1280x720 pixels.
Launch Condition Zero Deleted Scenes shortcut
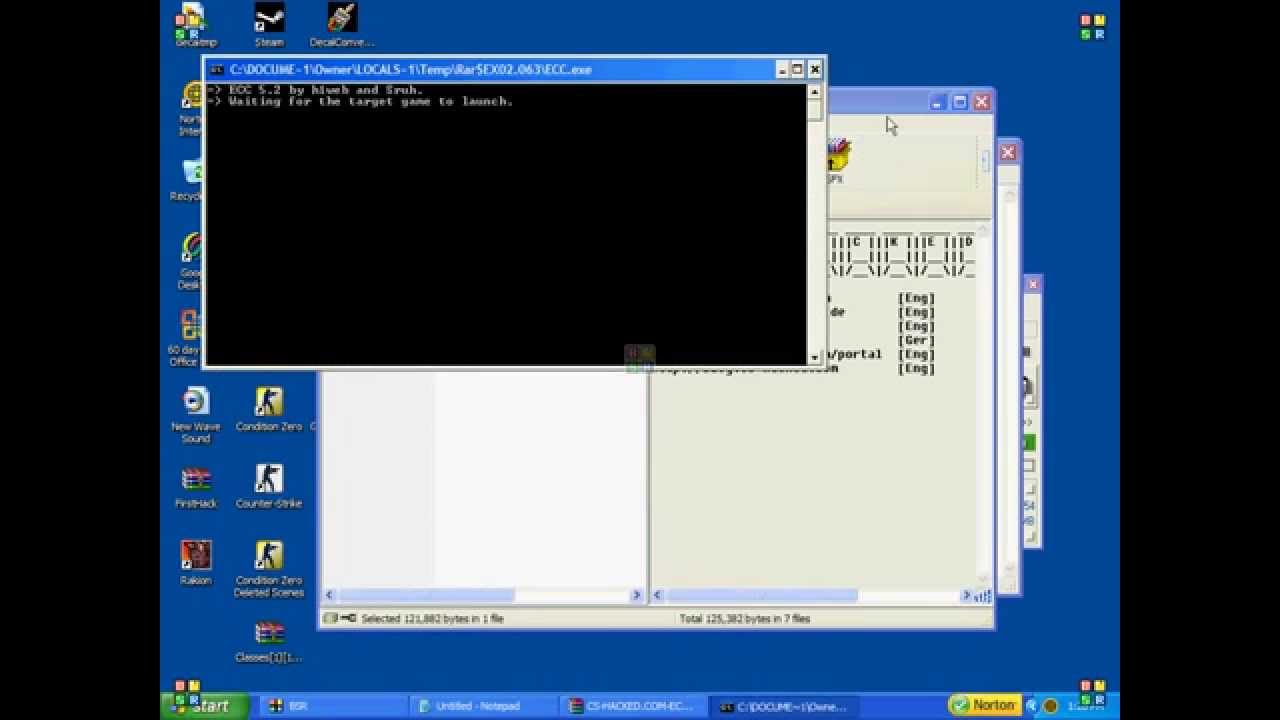coord(269,570)
